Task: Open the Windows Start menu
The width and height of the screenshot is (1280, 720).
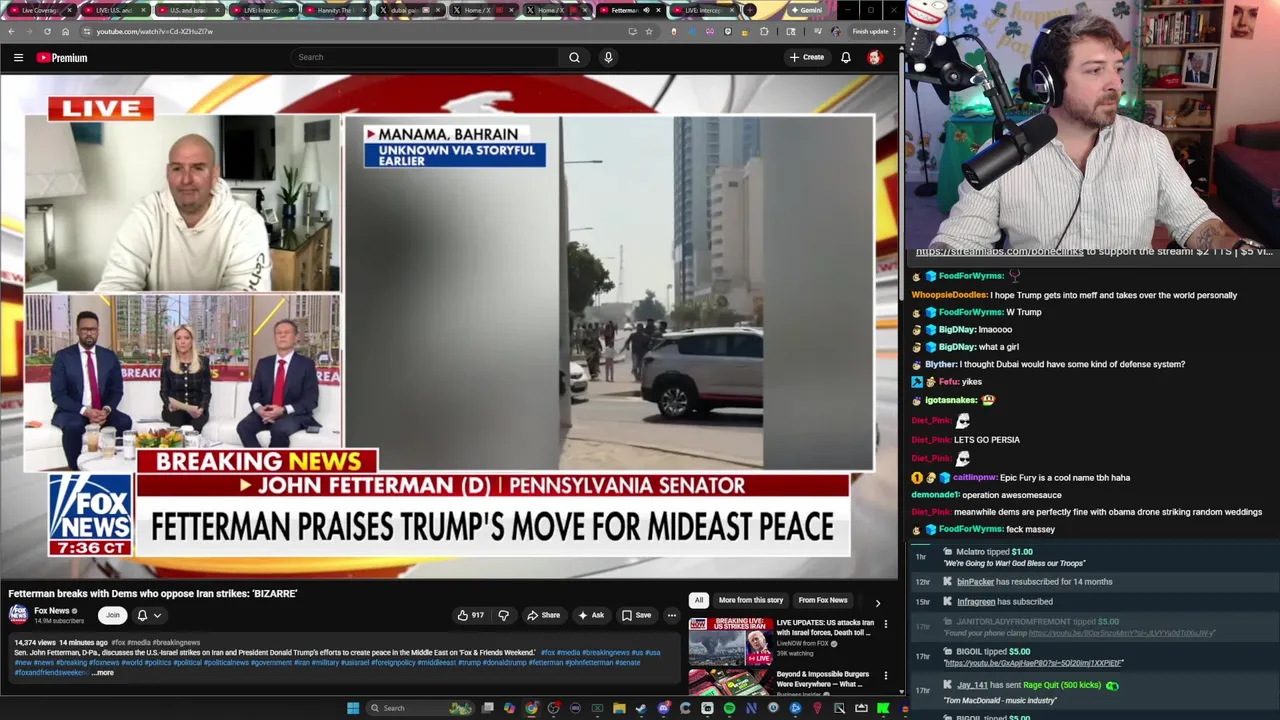Action: tap(353, 708)
